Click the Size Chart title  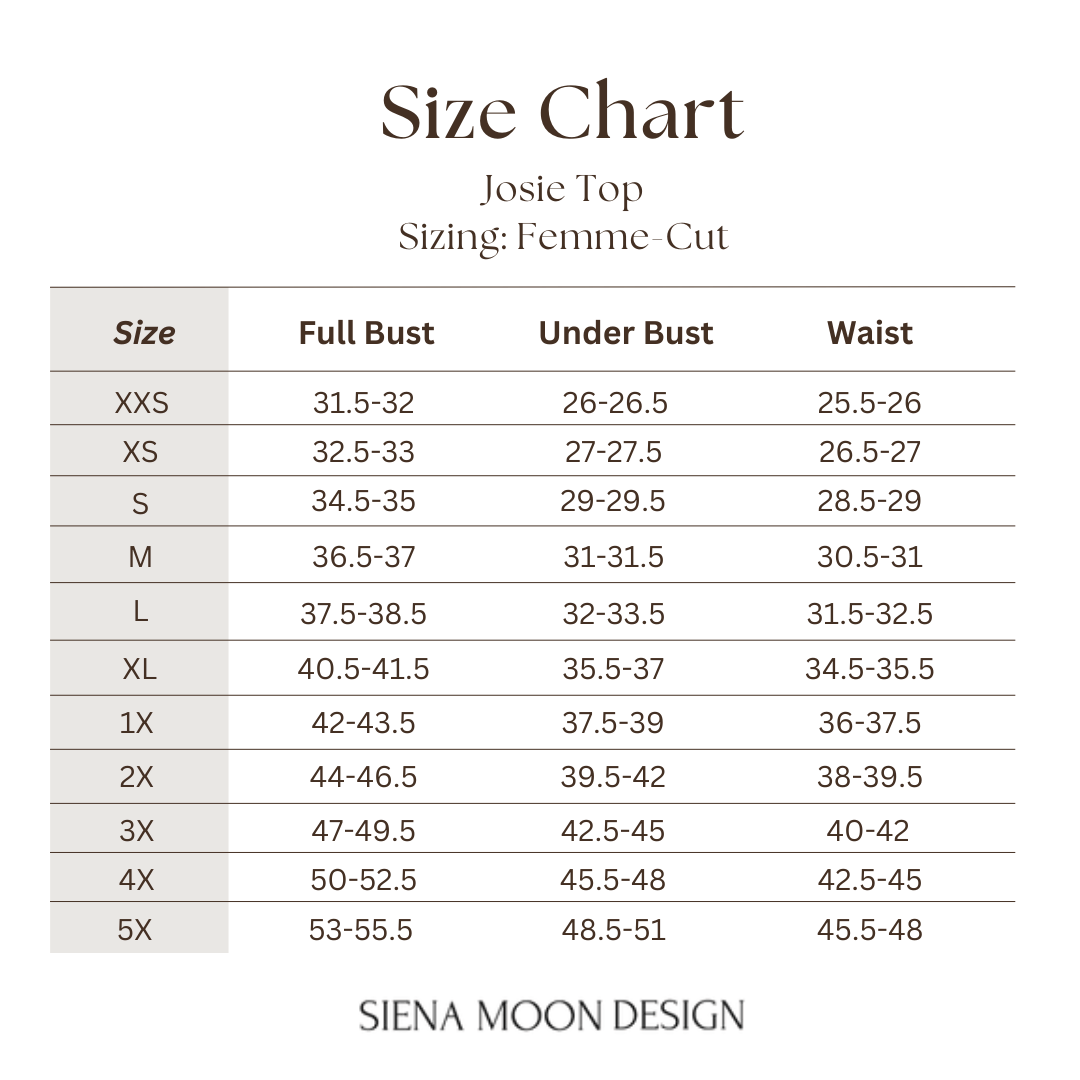562,112
